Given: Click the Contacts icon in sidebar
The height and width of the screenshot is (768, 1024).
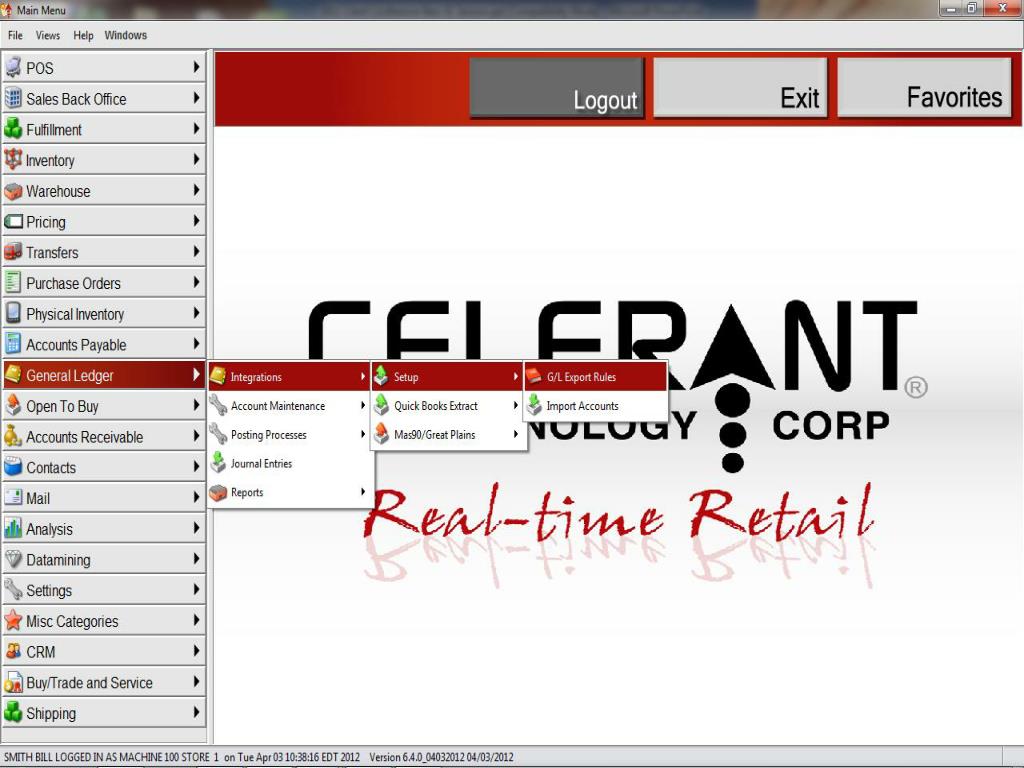Looking at the screenshot, I should coord(13,467).
